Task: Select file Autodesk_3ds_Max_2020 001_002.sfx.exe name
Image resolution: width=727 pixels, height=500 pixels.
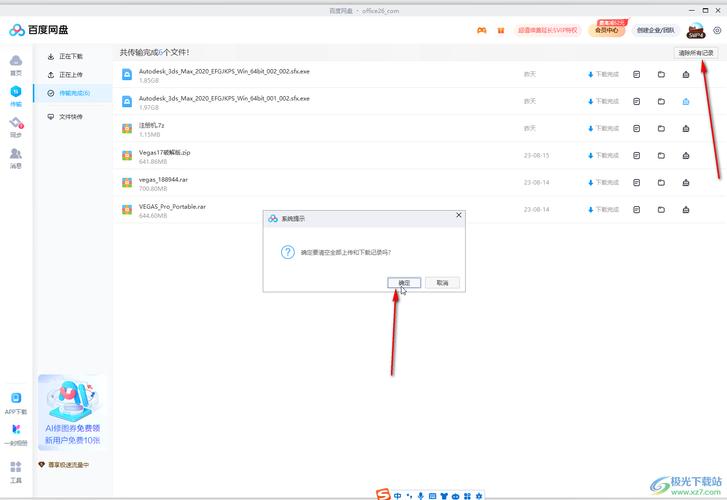Action: 224,98
